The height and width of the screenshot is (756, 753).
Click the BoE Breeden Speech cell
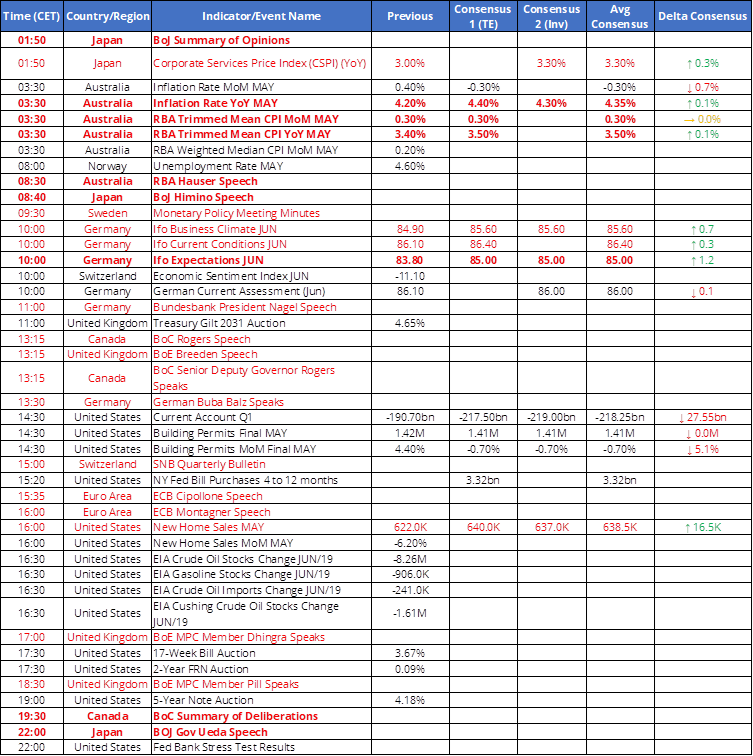(x=261, y=354)
